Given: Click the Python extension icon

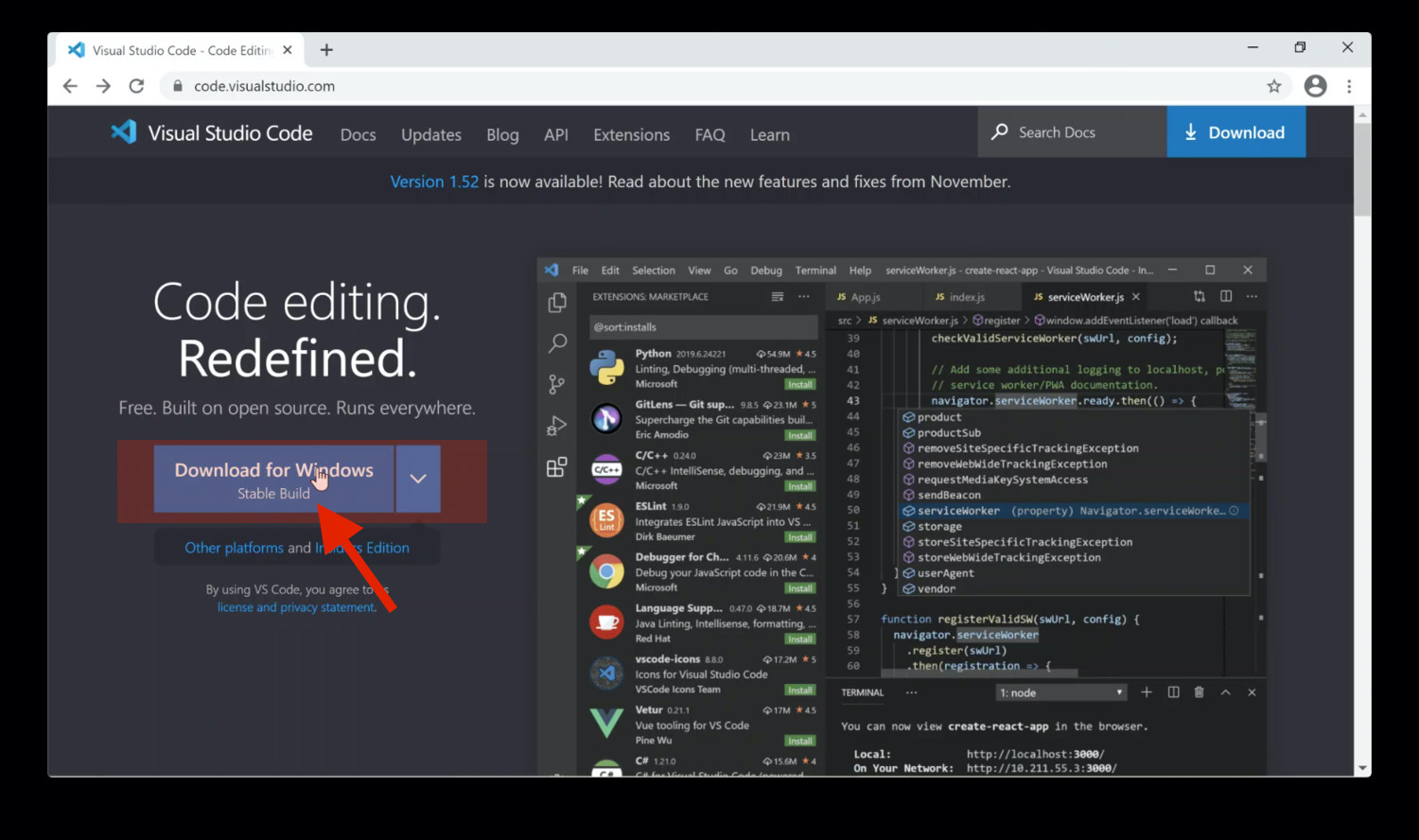Looking at the screenshot, I should tap(606, 367).
